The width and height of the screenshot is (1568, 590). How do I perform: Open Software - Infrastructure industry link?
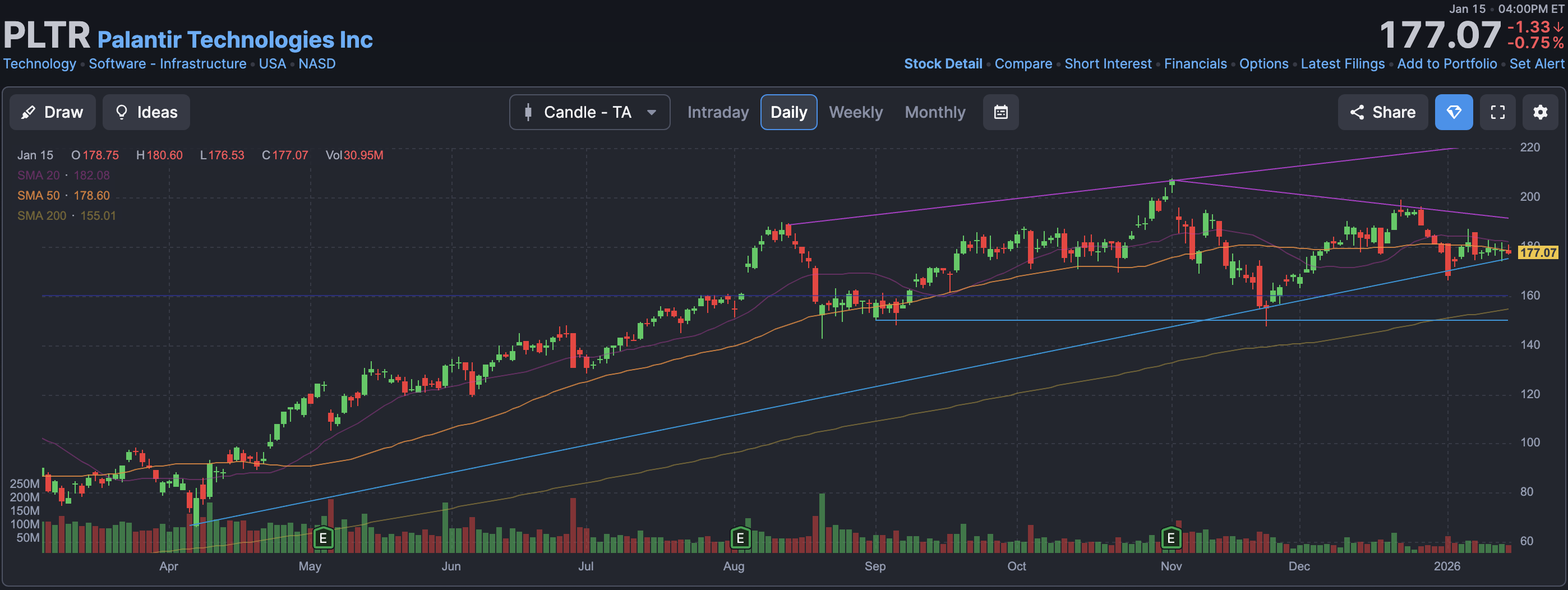[x=167, y=63]
